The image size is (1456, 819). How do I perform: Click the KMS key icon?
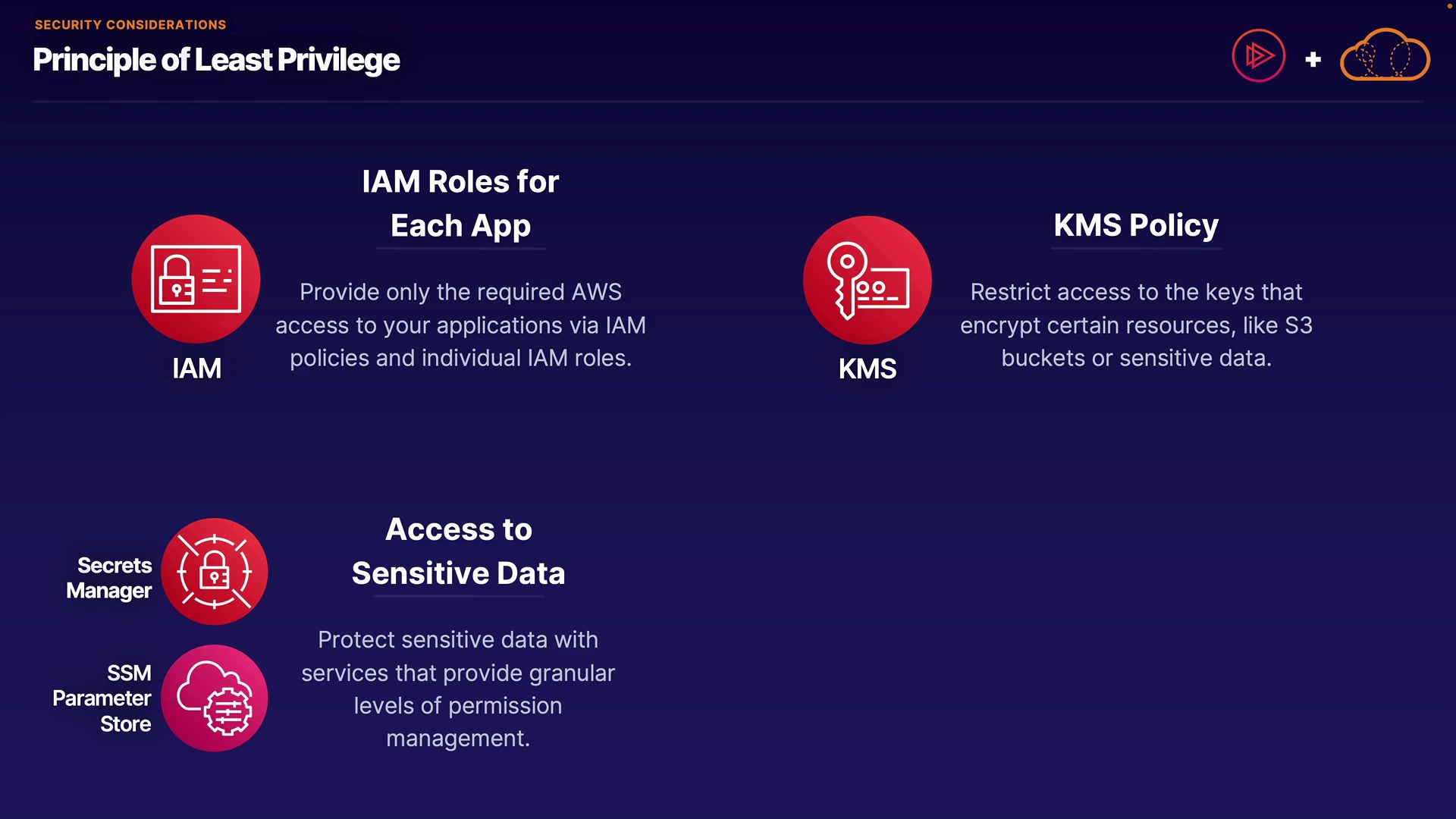tap(867, 280)
